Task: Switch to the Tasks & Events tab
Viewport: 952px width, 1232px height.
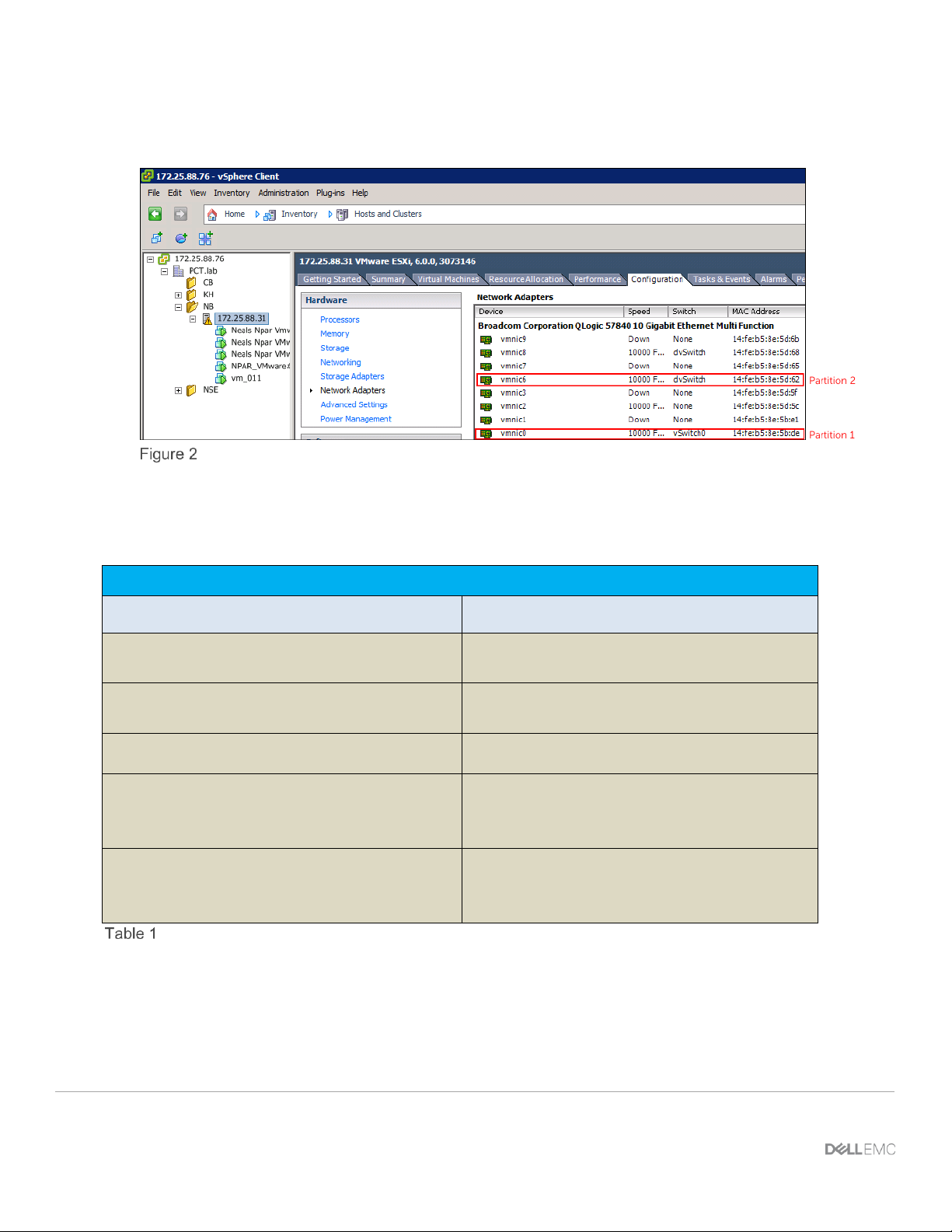Action: click(722, 280)
